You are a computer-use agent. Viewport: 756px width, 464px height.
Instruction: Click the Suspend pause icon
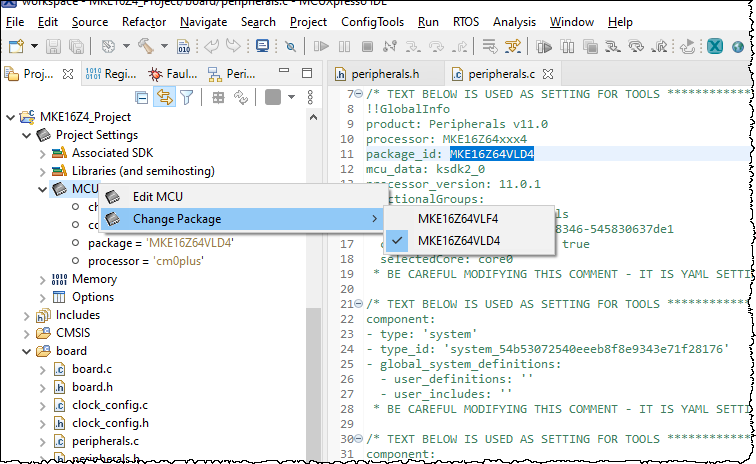(344, 47)
